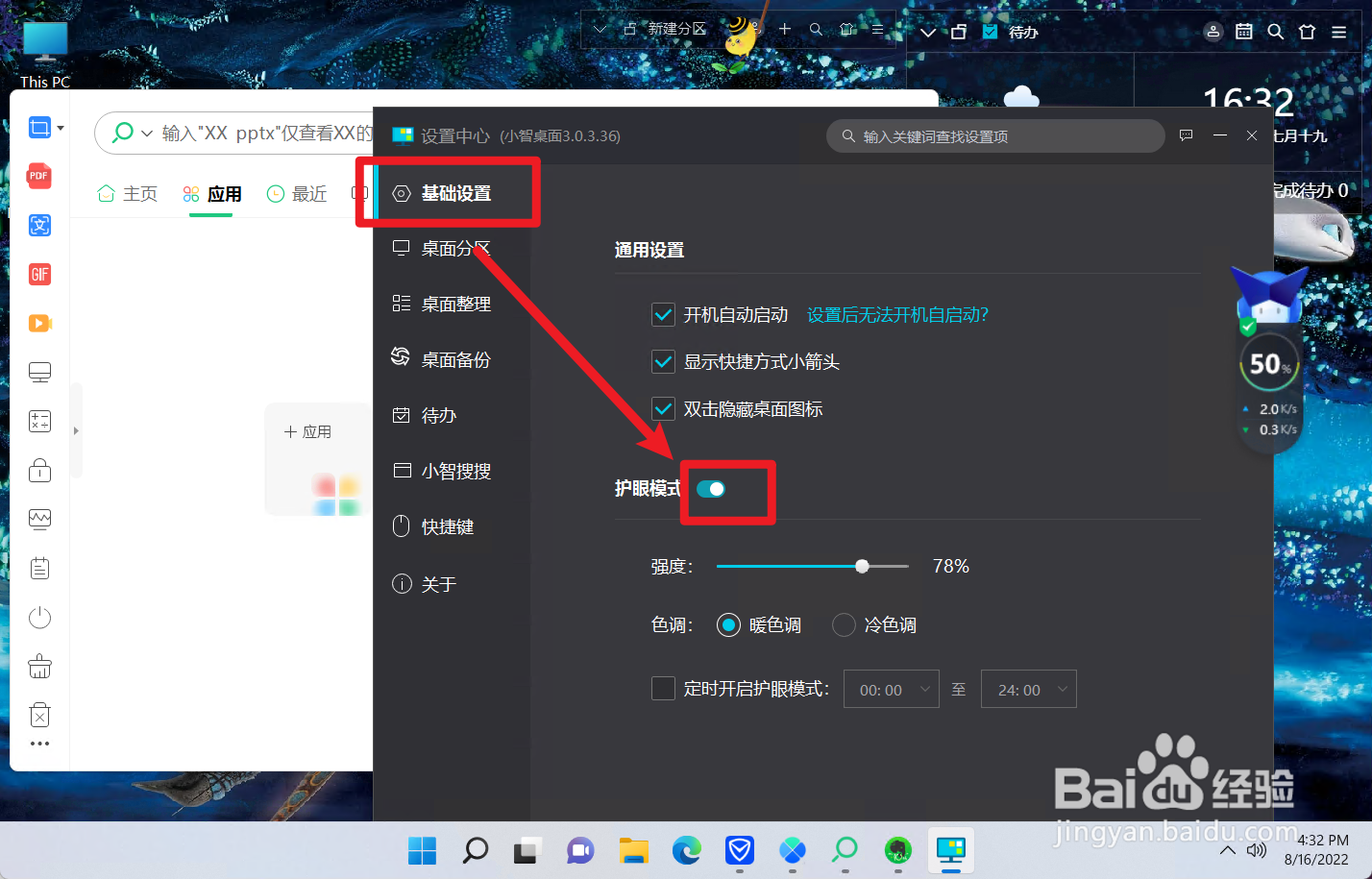This screenshot has width=1372, height=879.
Task: Launch the GIF maker tool
Action: click(39, 275)
